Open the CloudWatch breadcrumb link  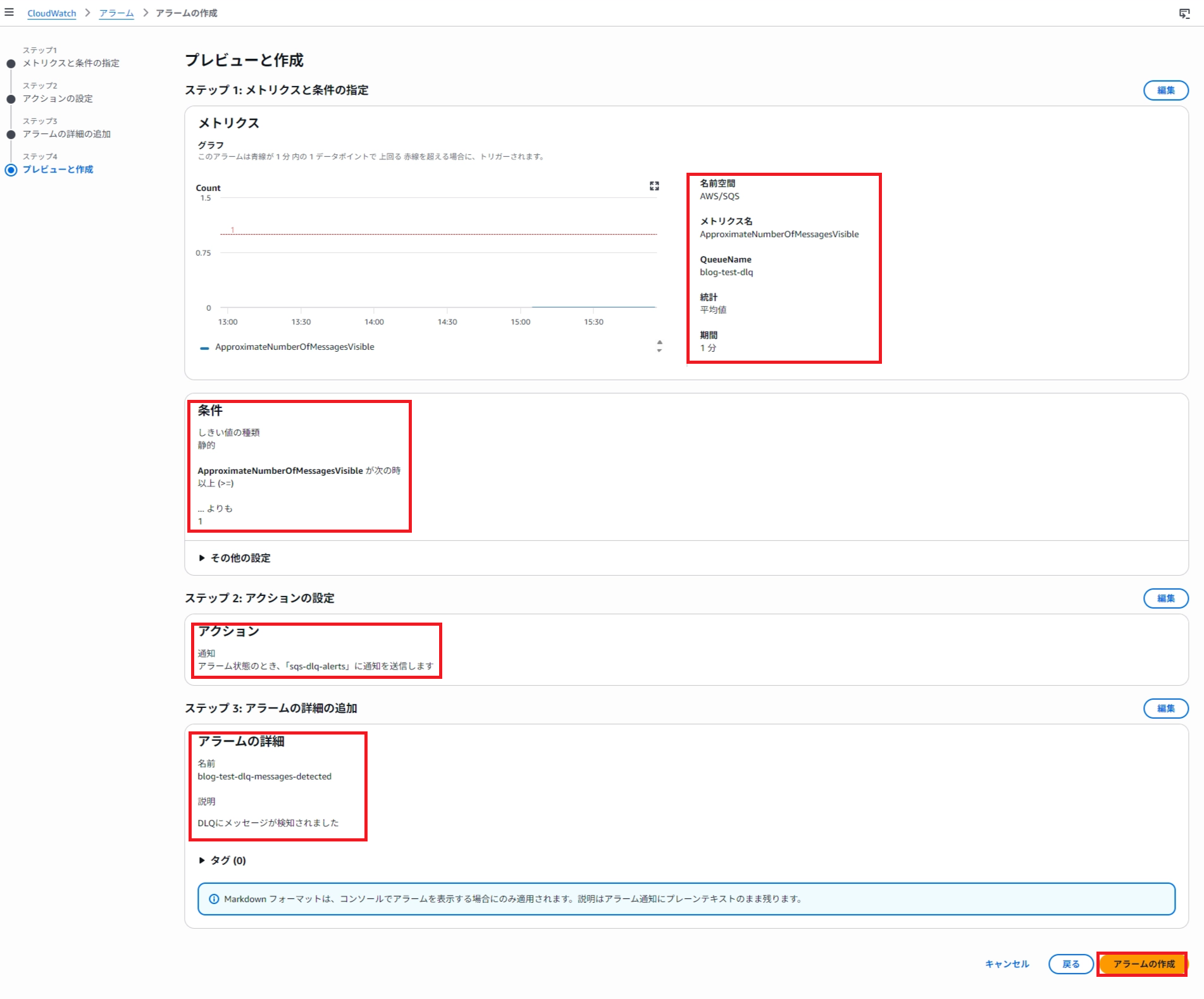click(51, 13)
